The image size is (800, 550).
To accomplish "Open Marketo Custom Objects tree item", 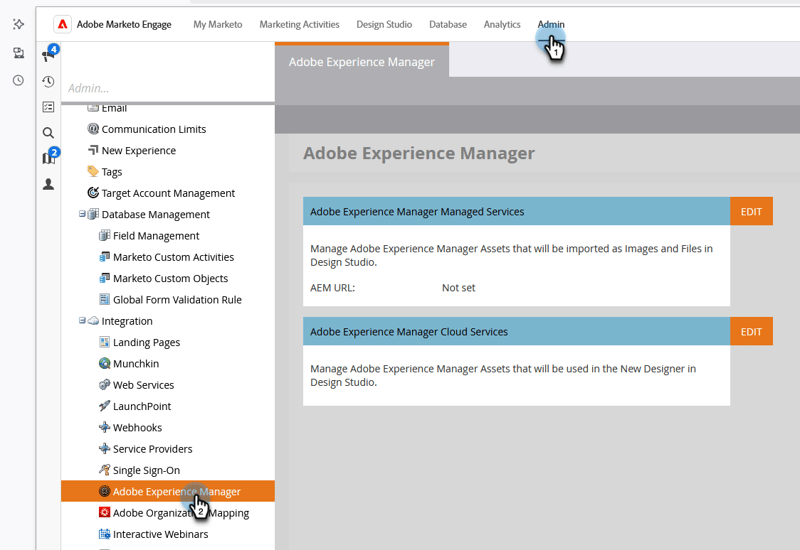I will (170, 279).
